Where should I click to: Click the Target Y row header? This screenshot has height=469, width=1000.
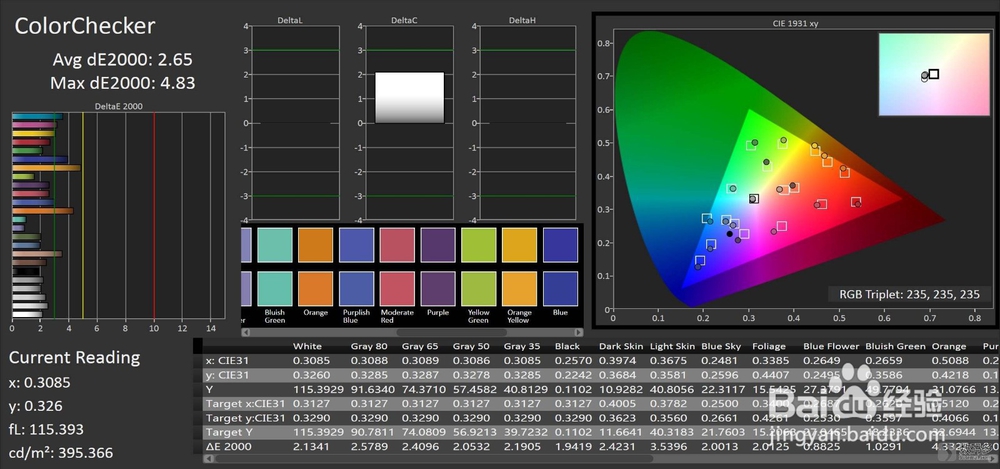click(228, 433)
